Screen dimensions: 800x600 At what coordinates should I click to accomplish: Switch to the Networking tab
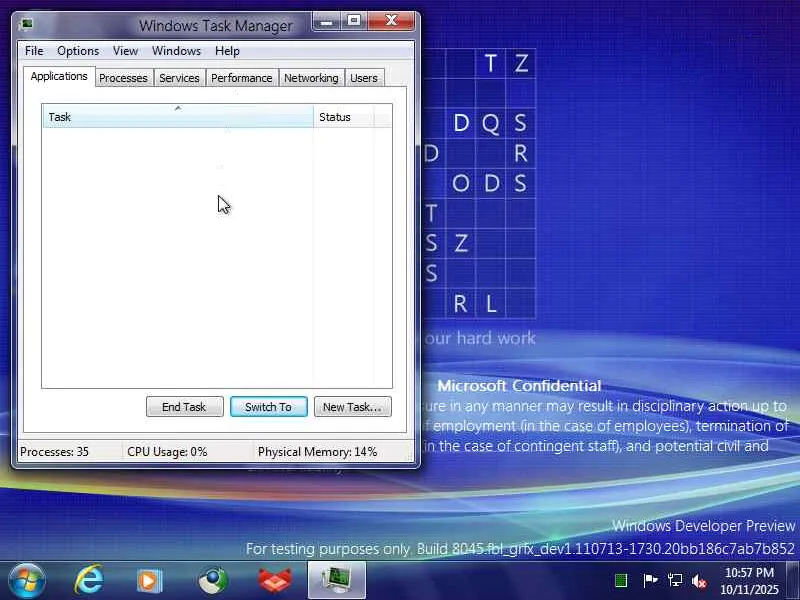[311, 78]
